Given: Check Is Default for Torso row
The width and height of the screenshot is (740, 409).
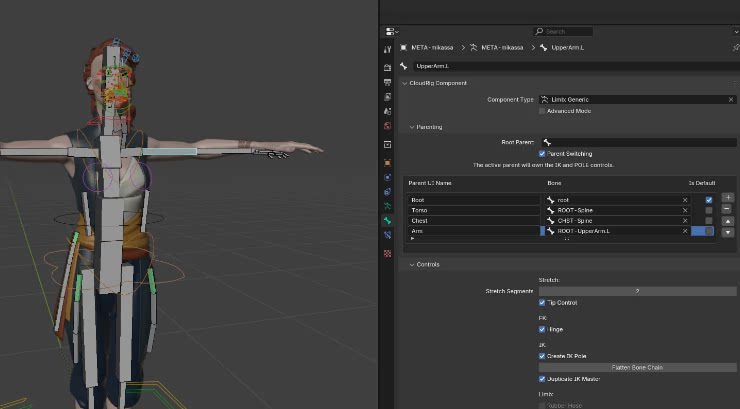Looking at the screenshot, I should [x=709, y=210].
